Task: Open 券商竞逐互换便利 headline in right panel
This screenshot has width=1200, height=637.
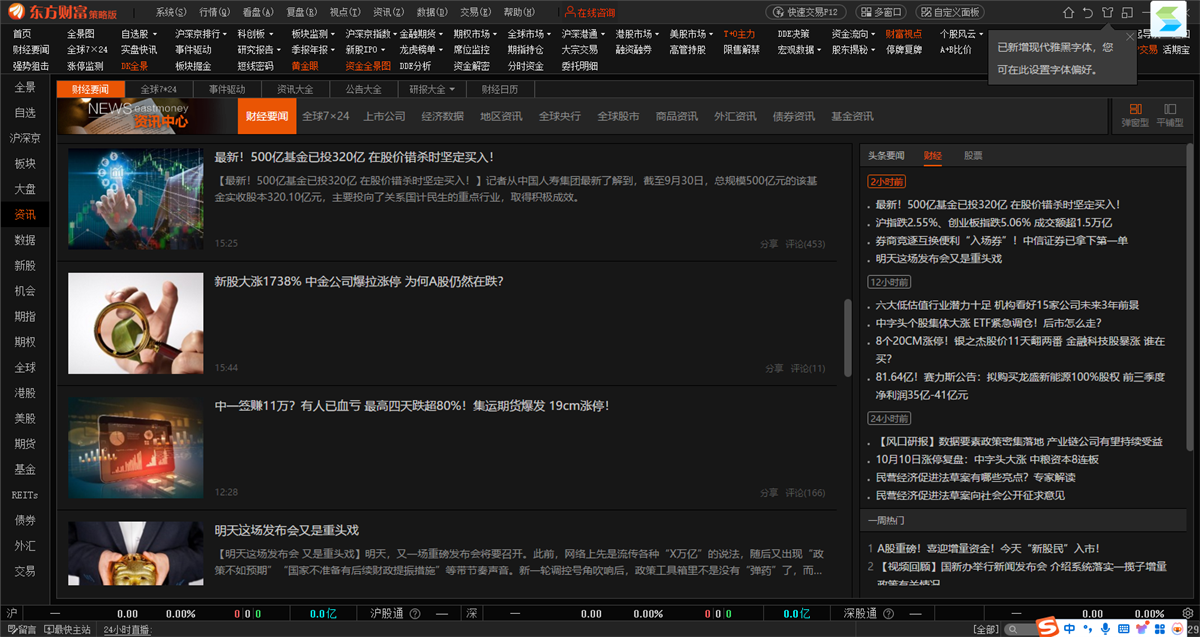Action: tap(1002, 240)
